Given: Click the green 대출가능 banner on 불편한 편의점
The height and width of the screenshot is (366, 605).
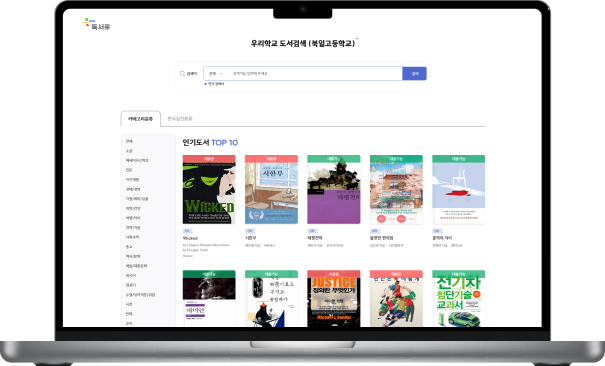Looking at the screenshot, I should tap(396, 159).
